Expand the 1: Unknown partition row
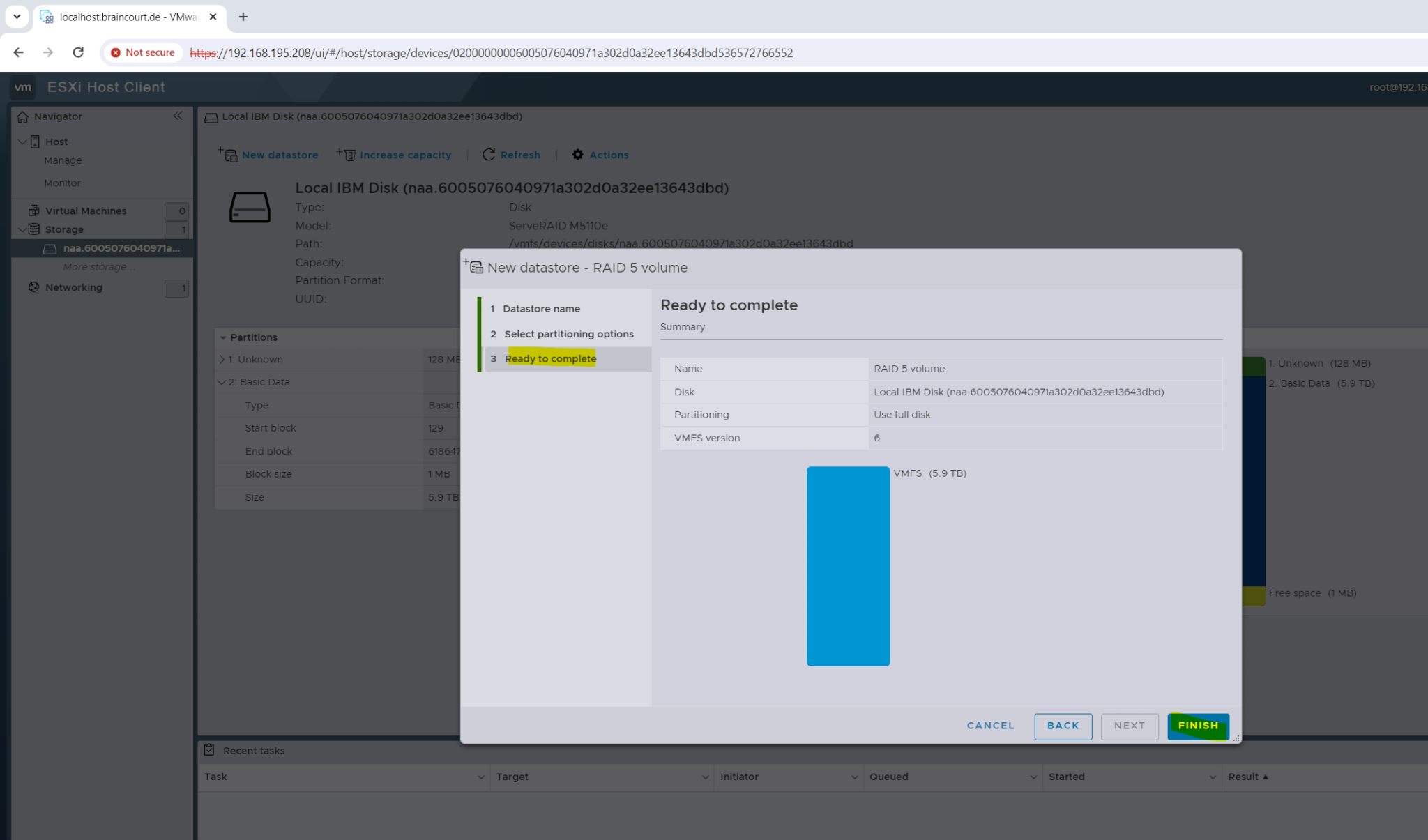The image size is (1428, 840). click(222, 359)
